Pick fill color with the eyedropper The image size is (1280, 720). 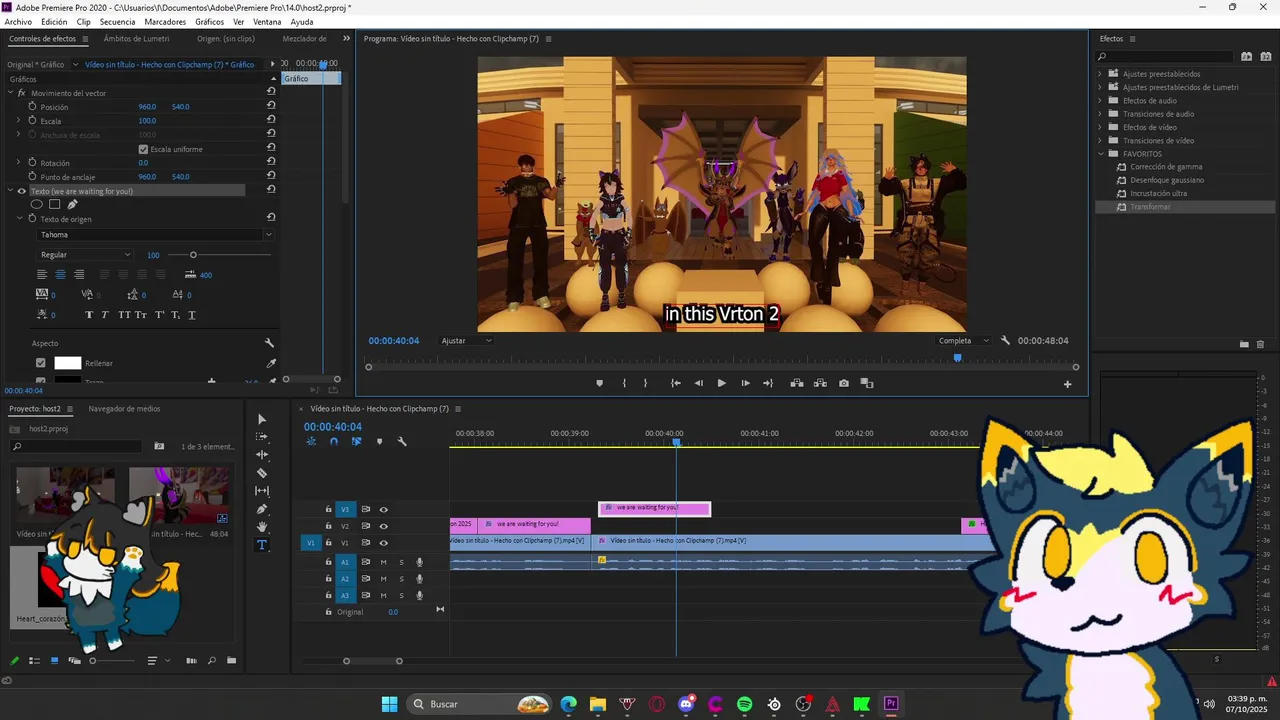271,363
